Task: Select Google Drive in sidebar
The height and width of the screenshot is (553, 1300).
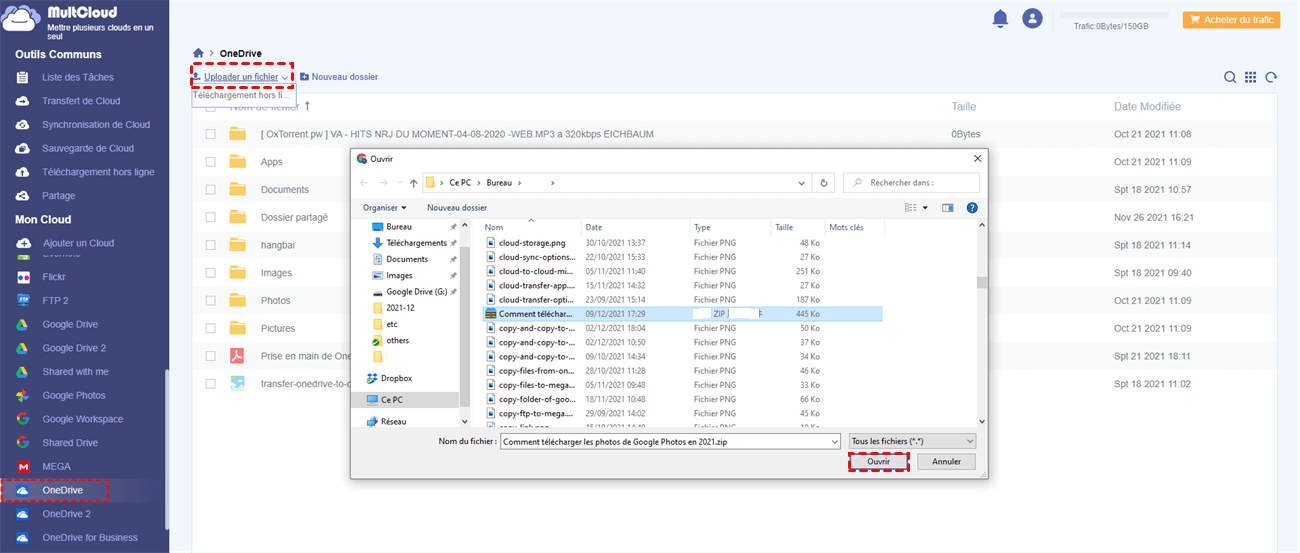Action: click(x=70, y=324)
